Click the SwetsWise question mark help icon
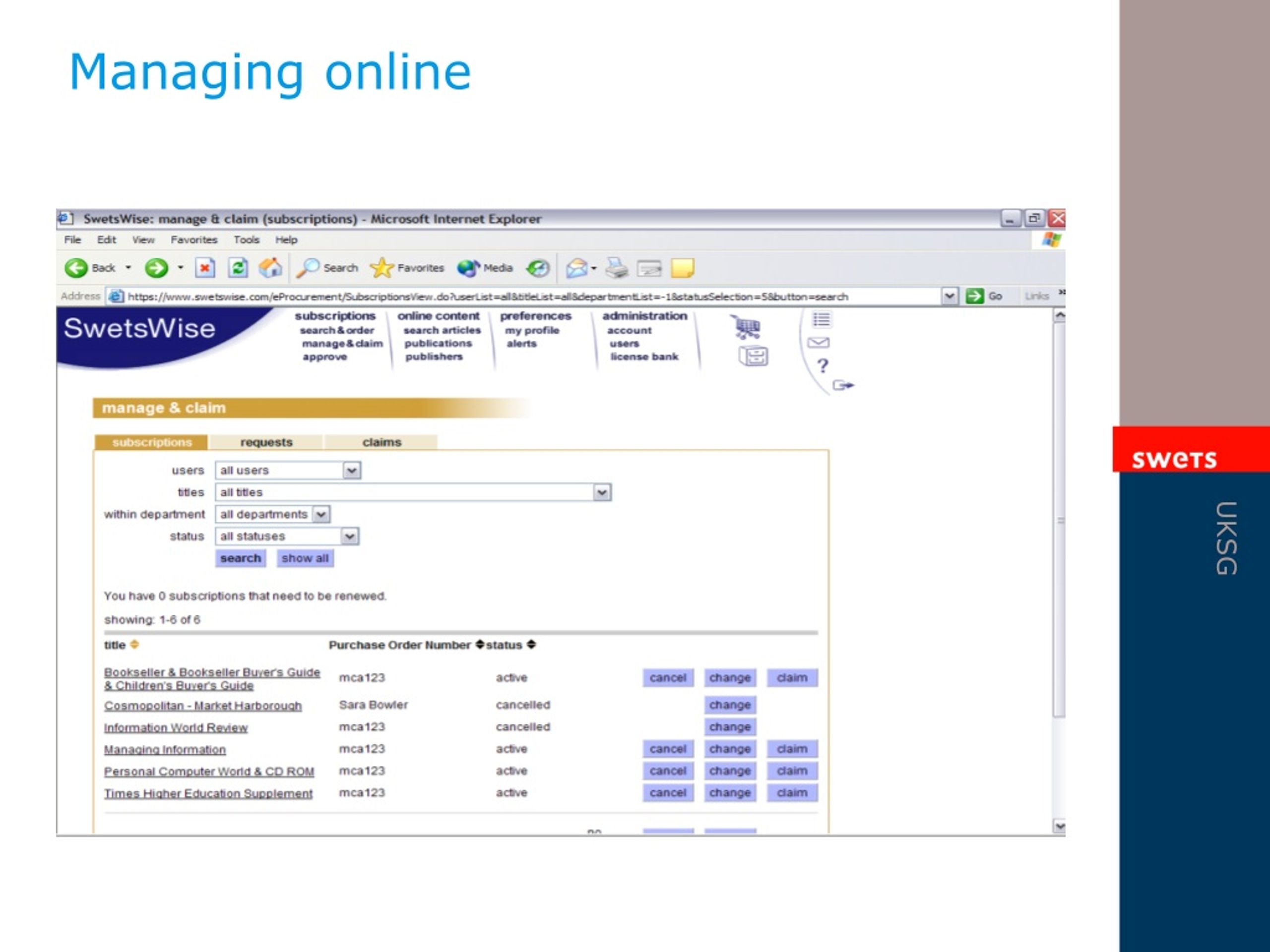The image size is (1270, 952). coord(823,365)
